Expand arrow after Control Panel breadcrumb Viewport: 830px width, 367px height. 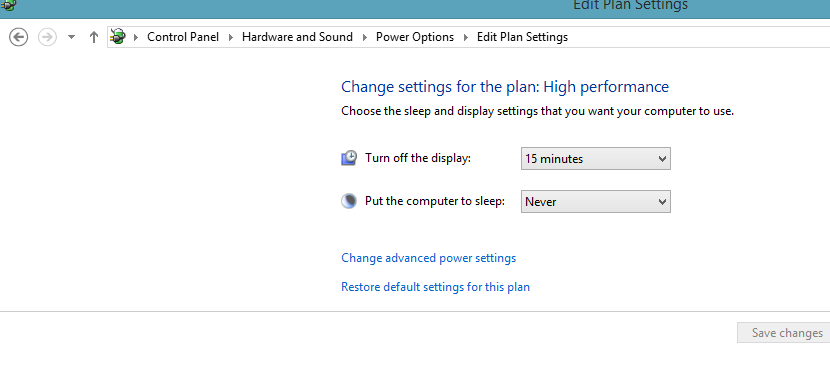(230, 37)
